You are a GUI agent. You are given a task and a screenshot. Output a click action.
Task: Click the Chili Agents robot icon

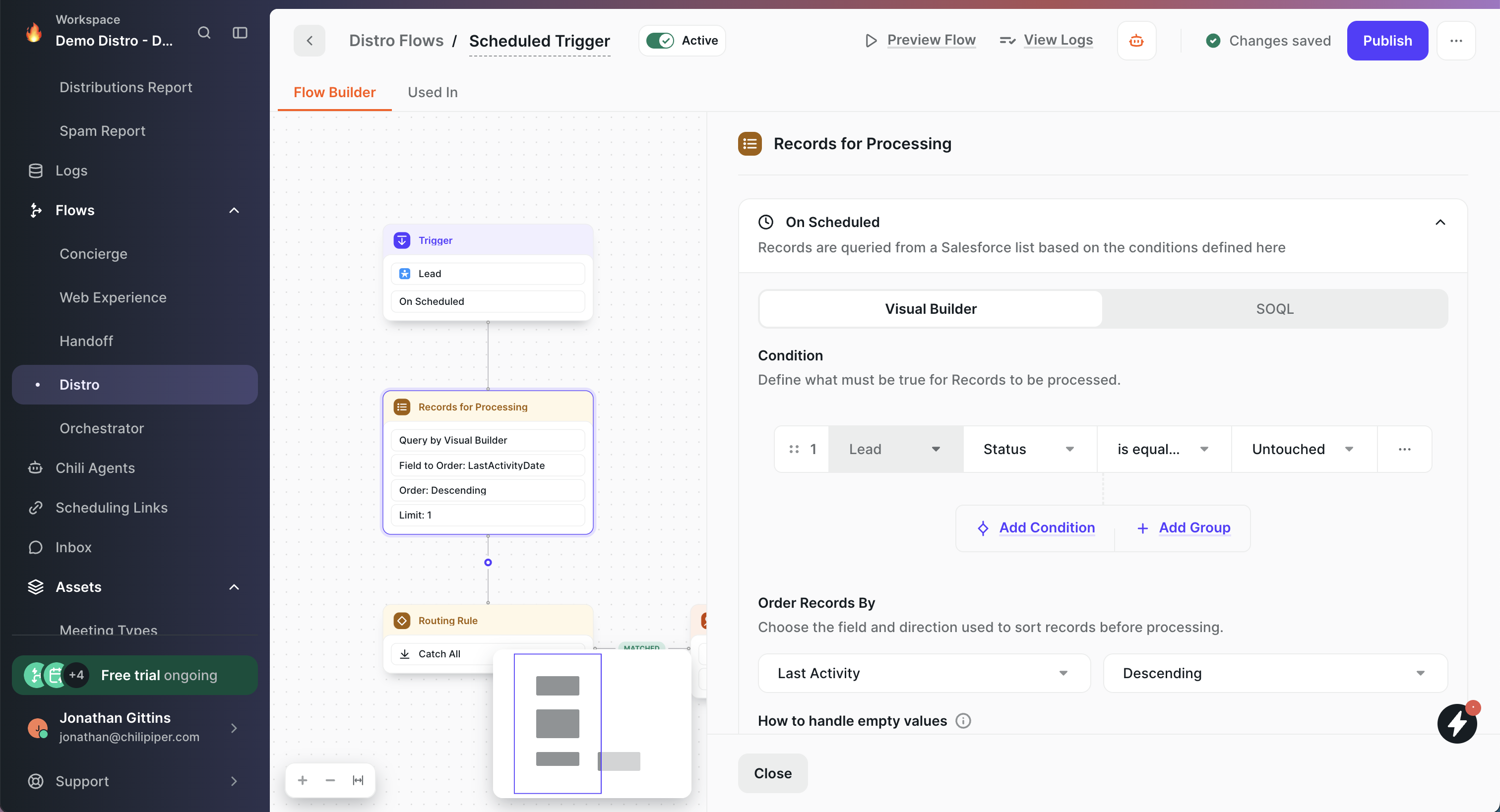tap(36, 467)
